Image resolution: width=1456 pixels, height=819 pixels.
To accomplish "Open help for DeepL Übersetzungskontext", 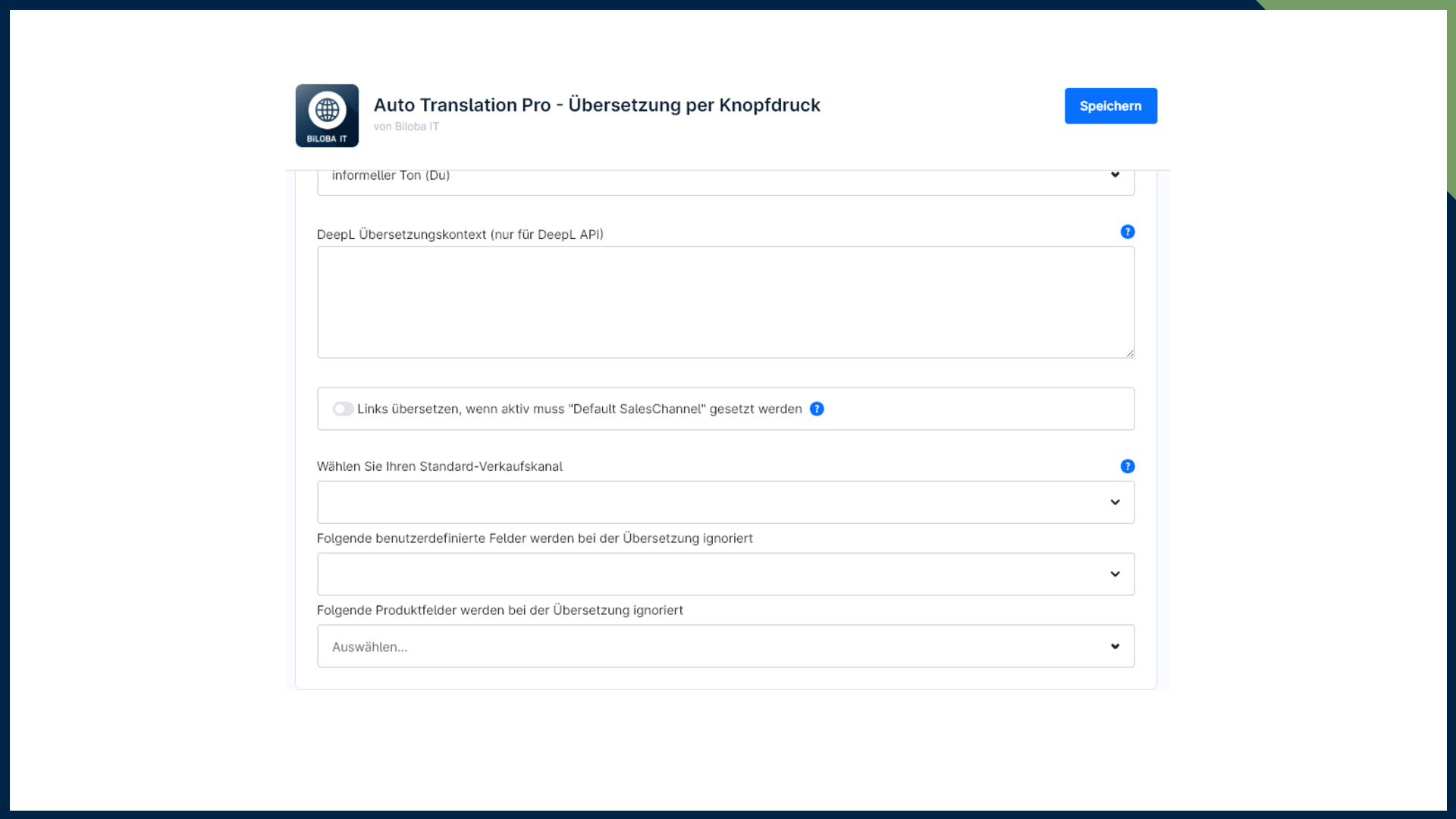I will [1127, 232].
